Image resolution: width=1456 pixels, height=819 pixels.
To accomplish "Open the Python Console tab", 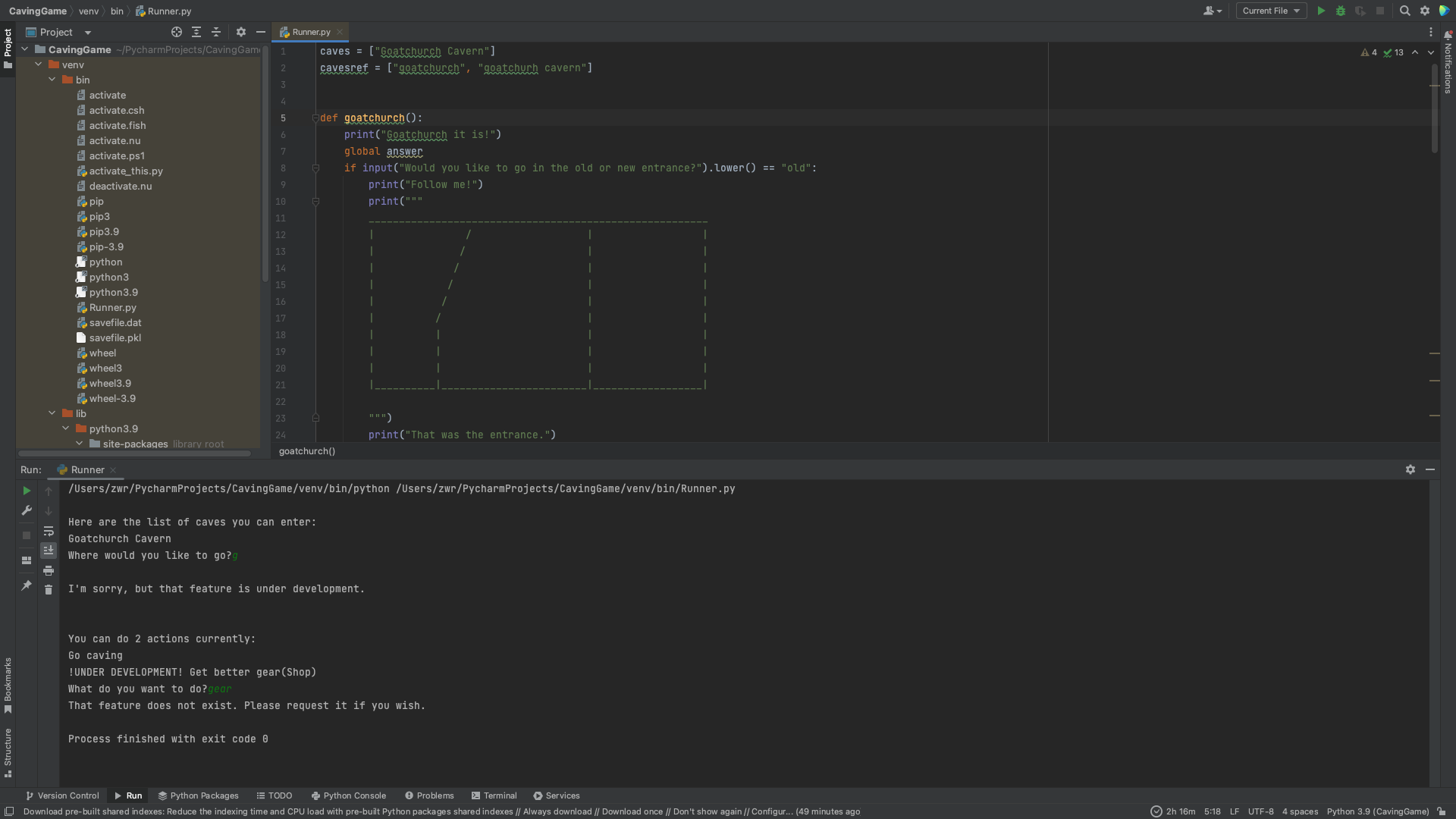I will [348, 795].
